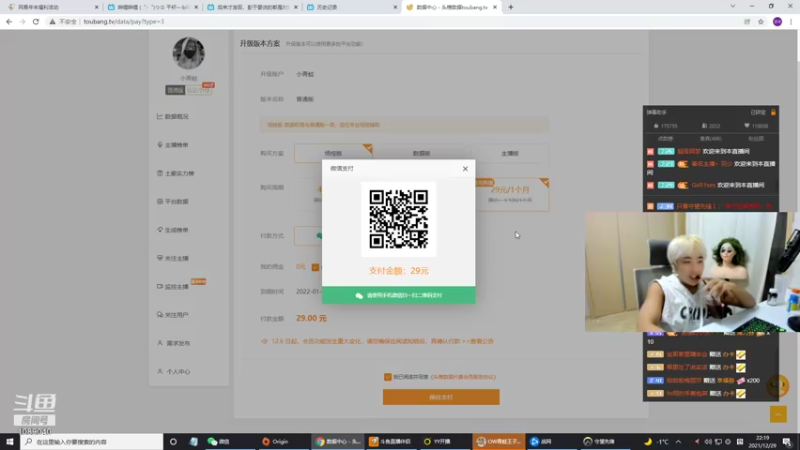Open 数据概况 in the sidebar
Viewport: 800px width, 450px height.
(172, 116)
